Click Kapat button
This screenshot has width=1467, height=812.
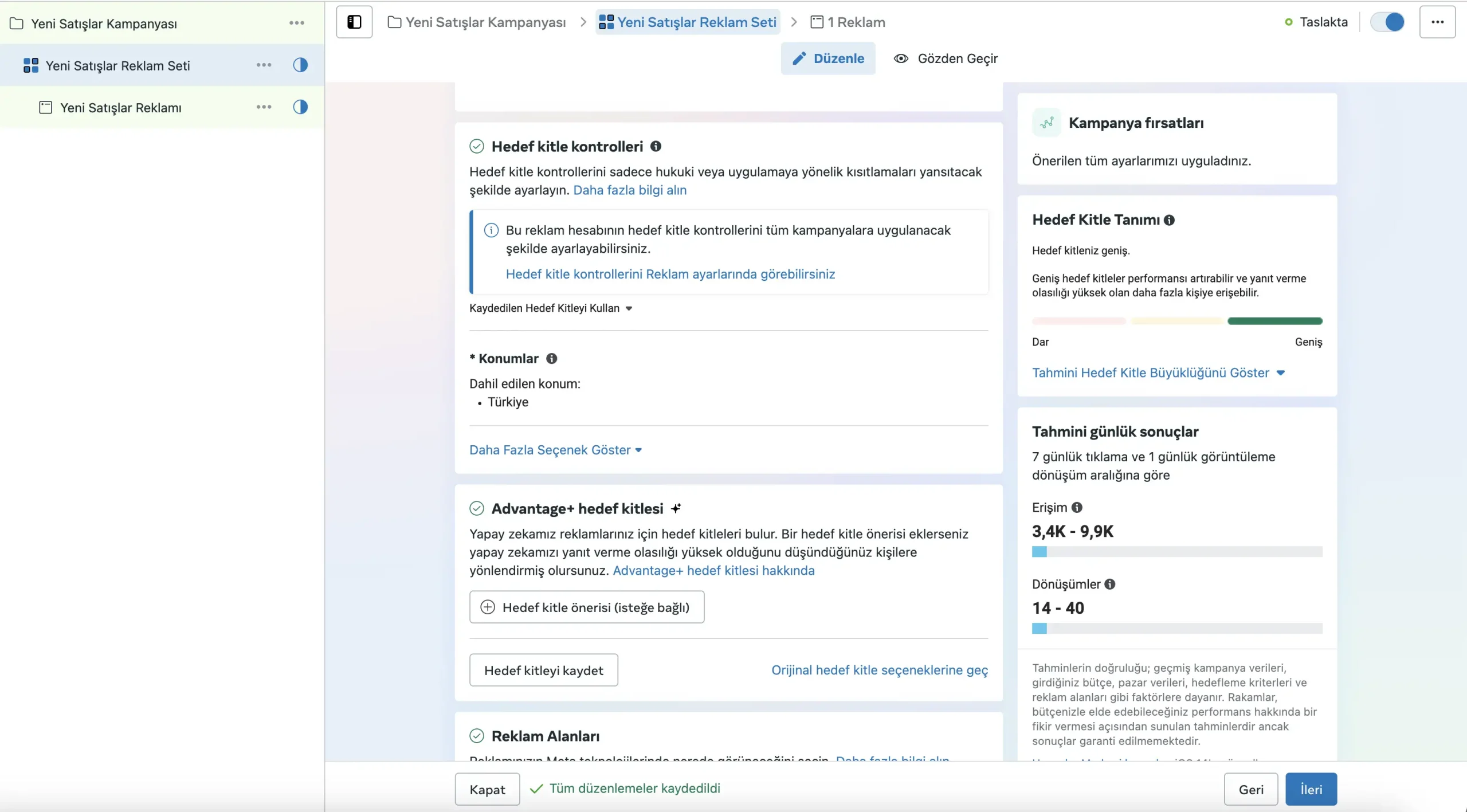click(x=487, y=790)
